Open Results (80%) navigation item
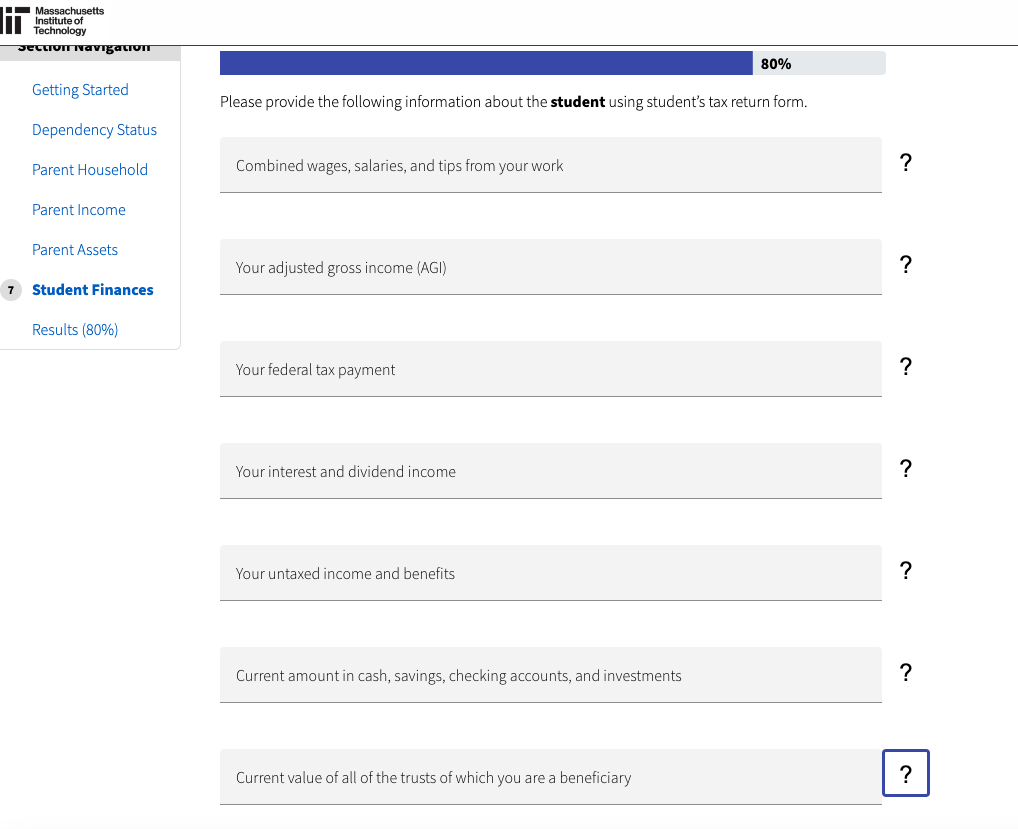 point(75,330)
